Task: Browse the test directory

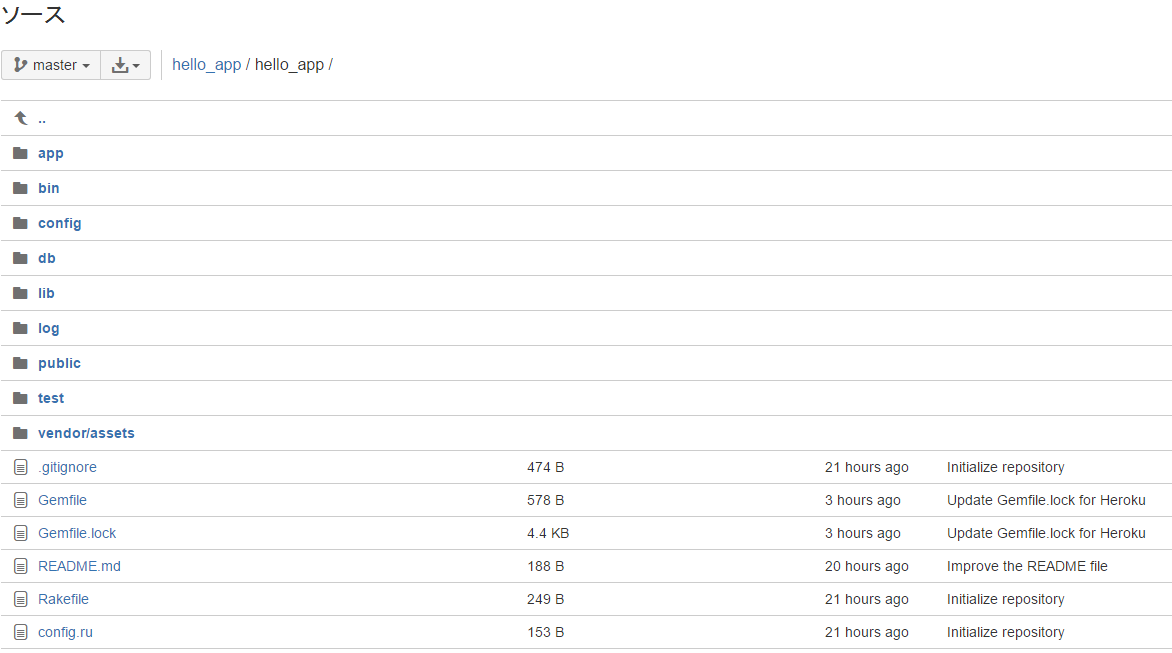Action: pyautogui.click(x=51, y=398)
